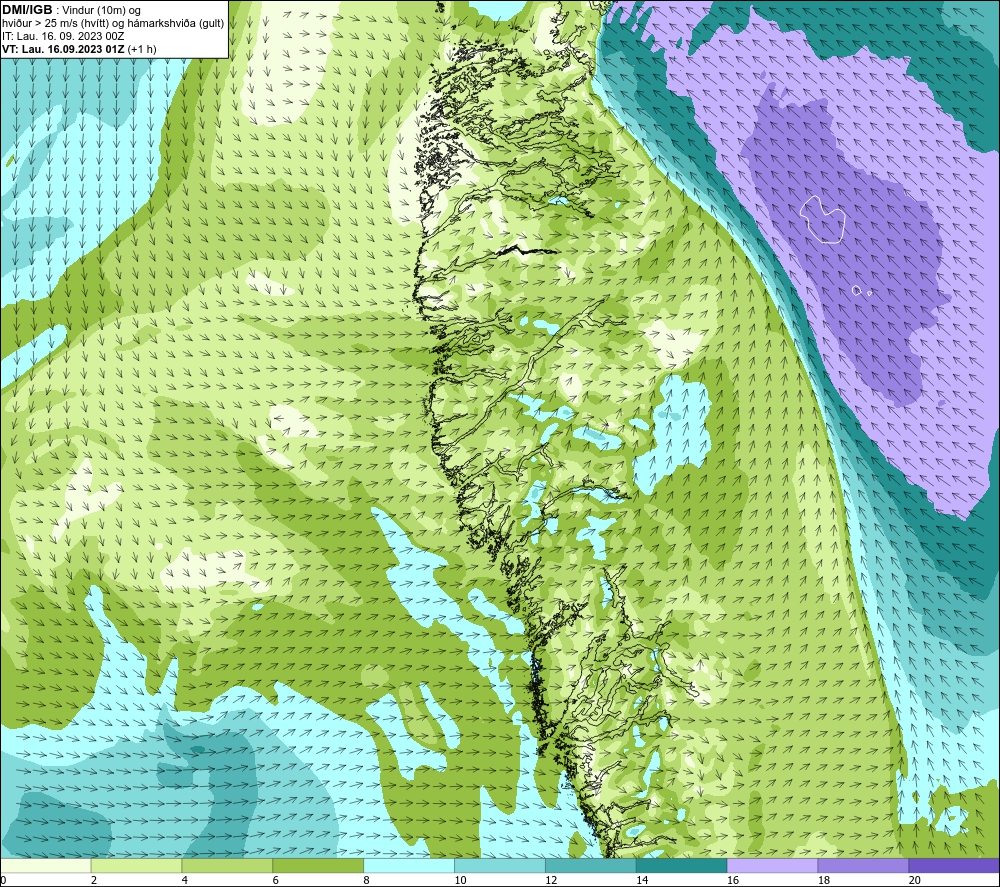Click the scale label '14'
Screen dimensions: 1000x887
click(642, 880)
